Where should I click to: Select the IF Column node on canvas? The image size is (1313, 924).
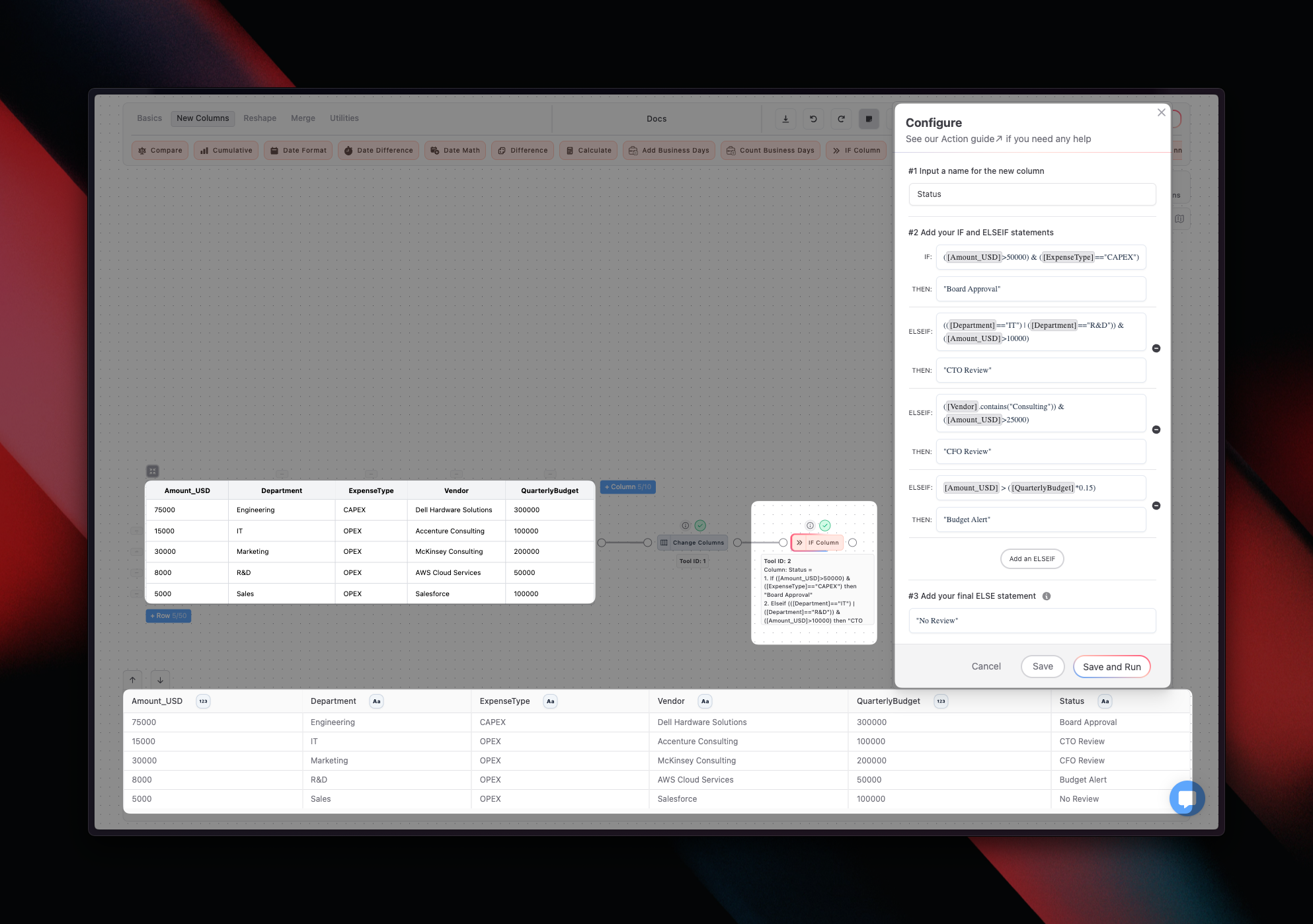[818, 543]
